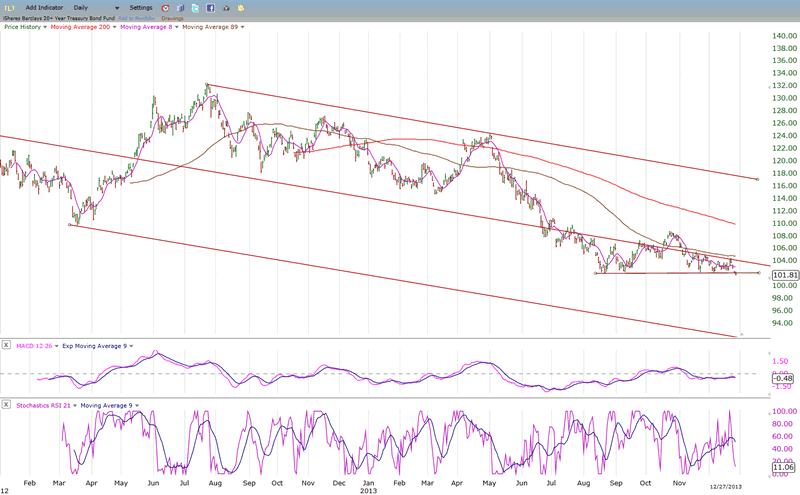Open the Settings menu
Image resolution: width=800 pixels, height=495 pixels.
pos(141,7)
